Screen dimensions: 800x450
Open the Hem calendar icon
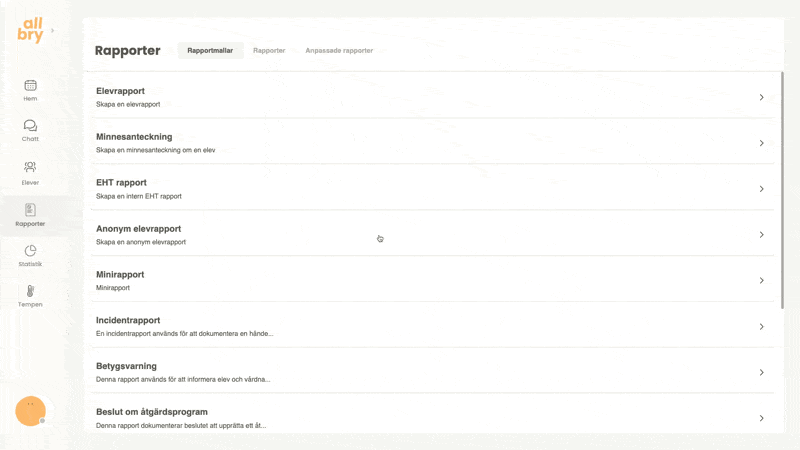30,86
